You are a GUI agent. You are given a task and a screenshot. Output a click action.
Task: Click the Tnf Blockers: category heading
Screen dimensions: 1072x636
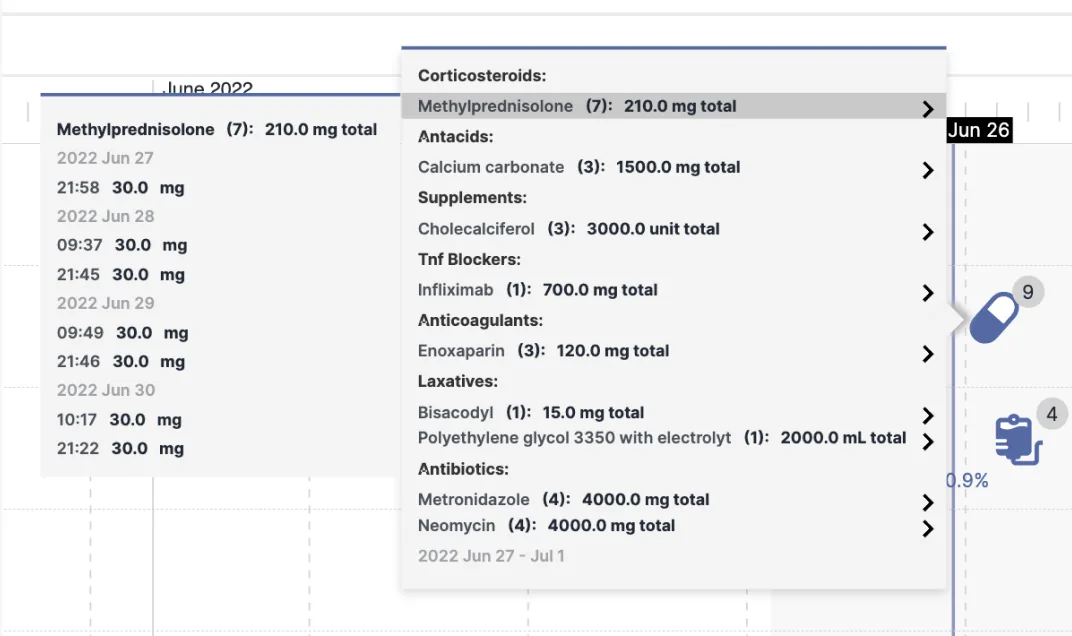click(469, 259)
